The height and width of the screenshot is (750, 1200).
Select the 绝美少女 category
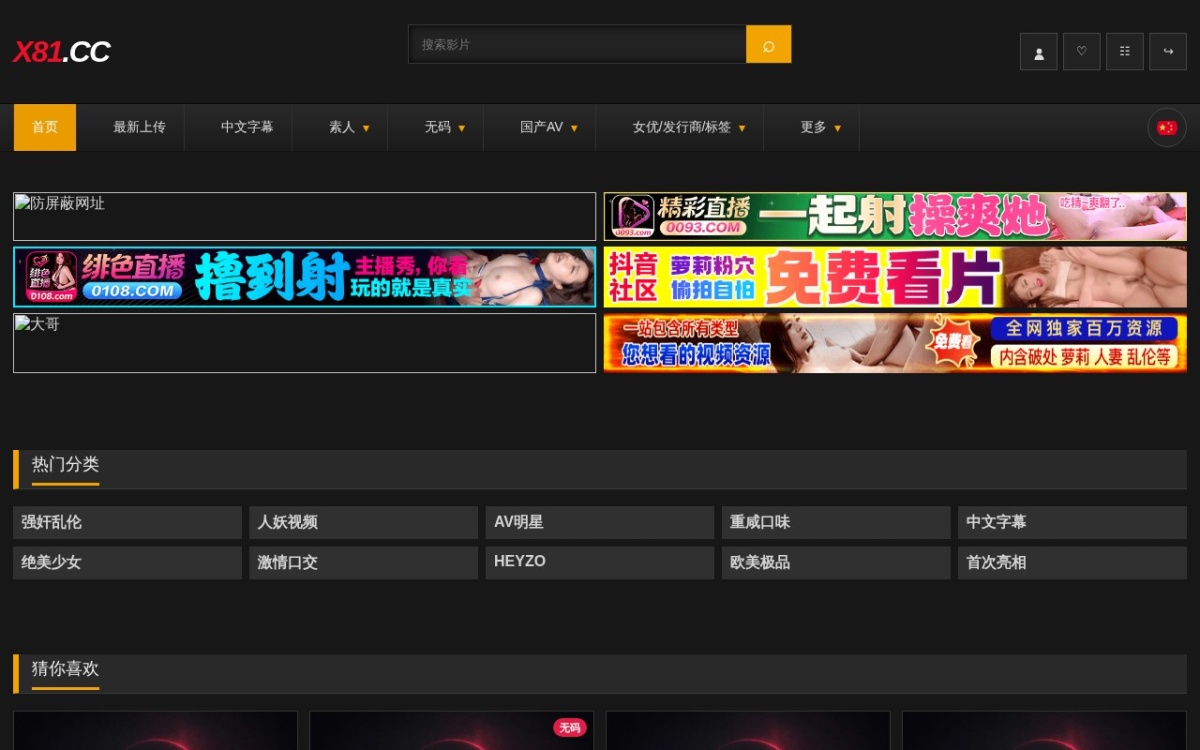127,562
